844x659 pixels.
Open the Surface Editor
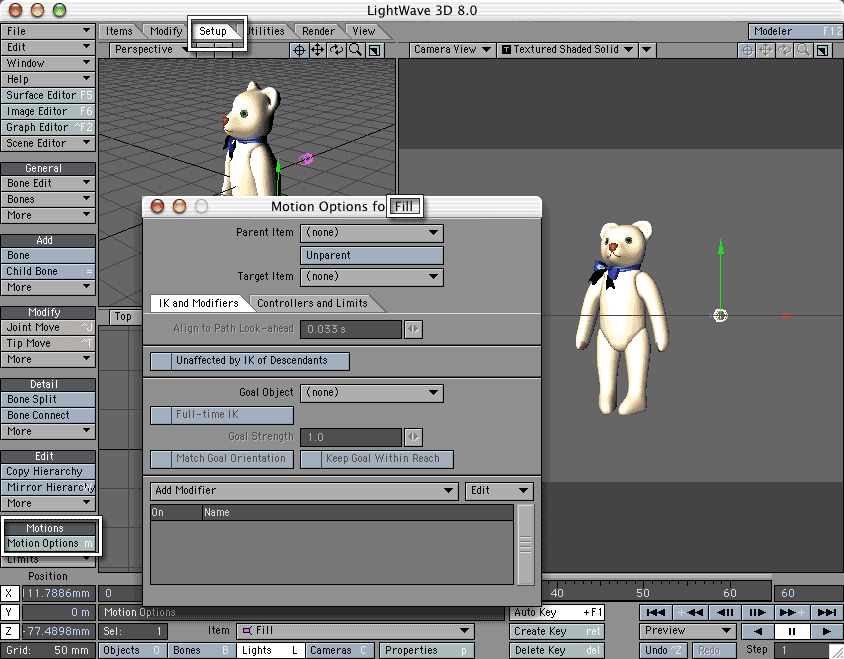[48, 95]
